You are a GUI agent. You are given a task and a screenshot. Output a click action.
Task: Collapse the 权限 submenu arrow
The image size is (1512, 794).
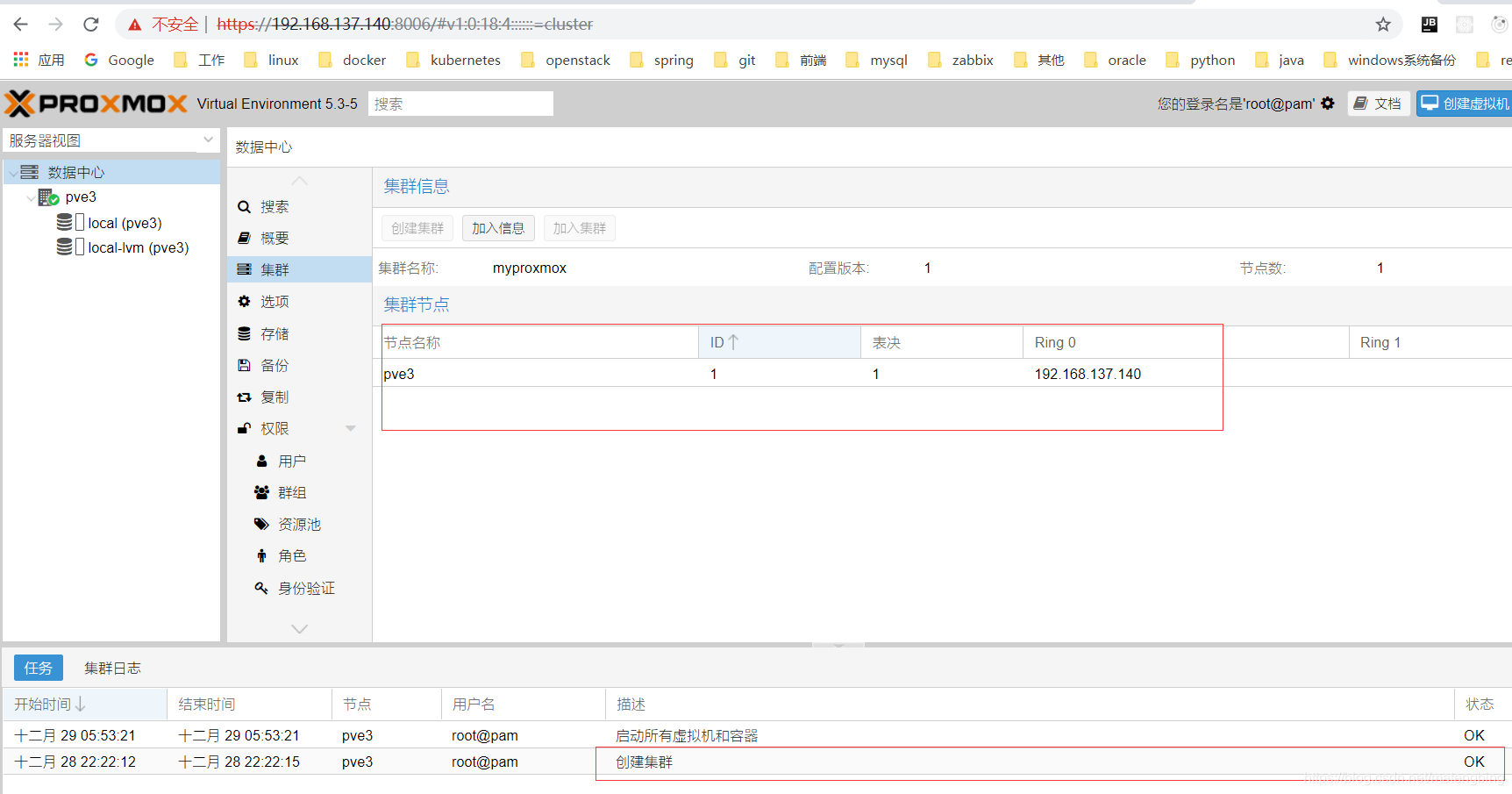[x=351, y=429]
